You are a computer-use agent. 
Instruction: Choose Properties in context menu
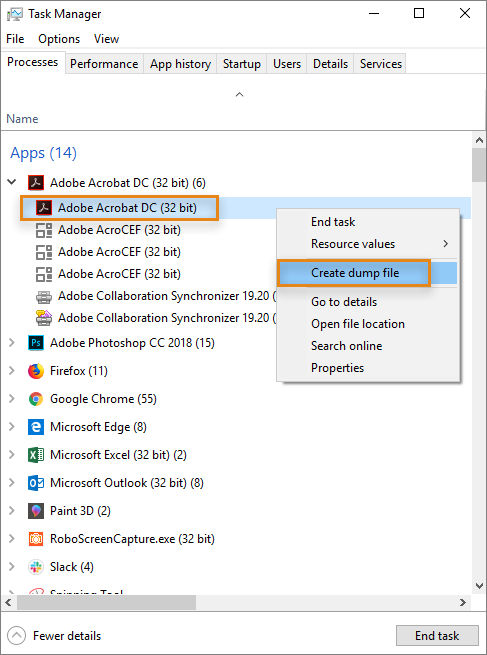click(368, 368)
